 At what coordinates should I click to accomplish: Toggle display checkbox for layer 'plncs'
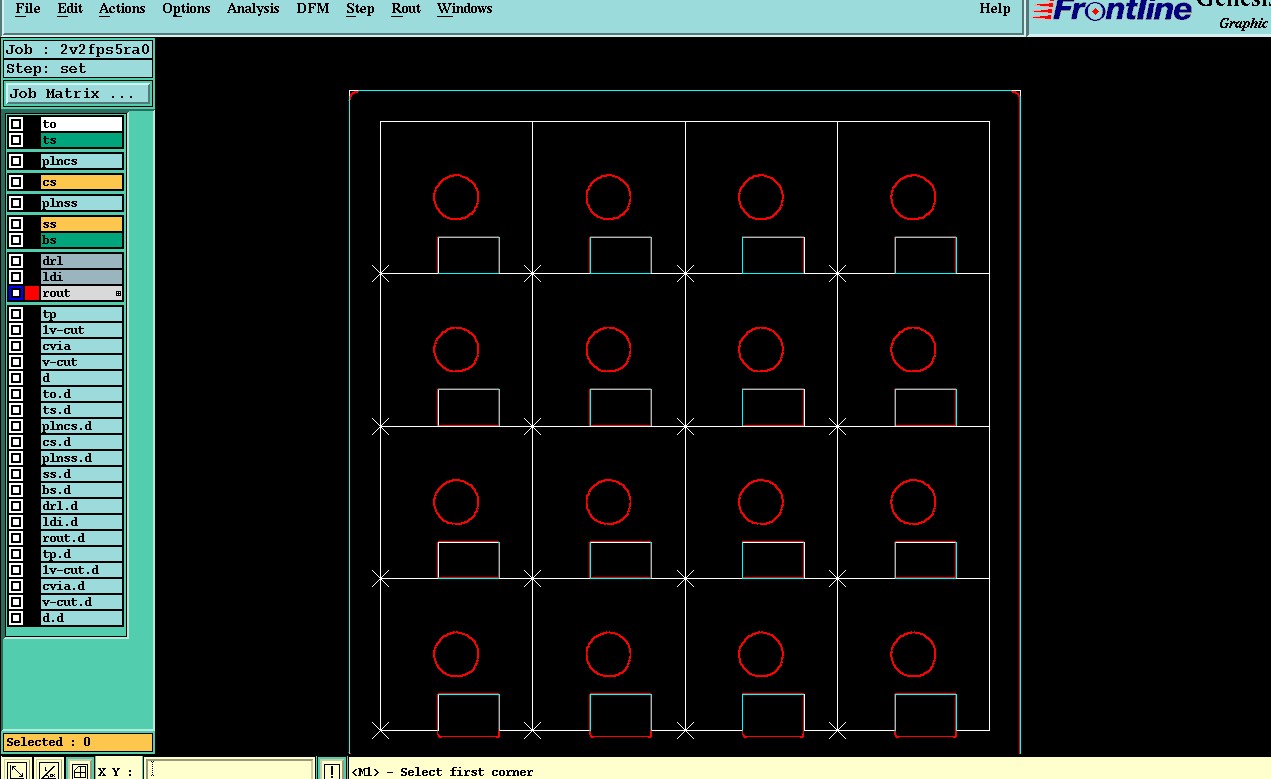(x=16, y=162)
